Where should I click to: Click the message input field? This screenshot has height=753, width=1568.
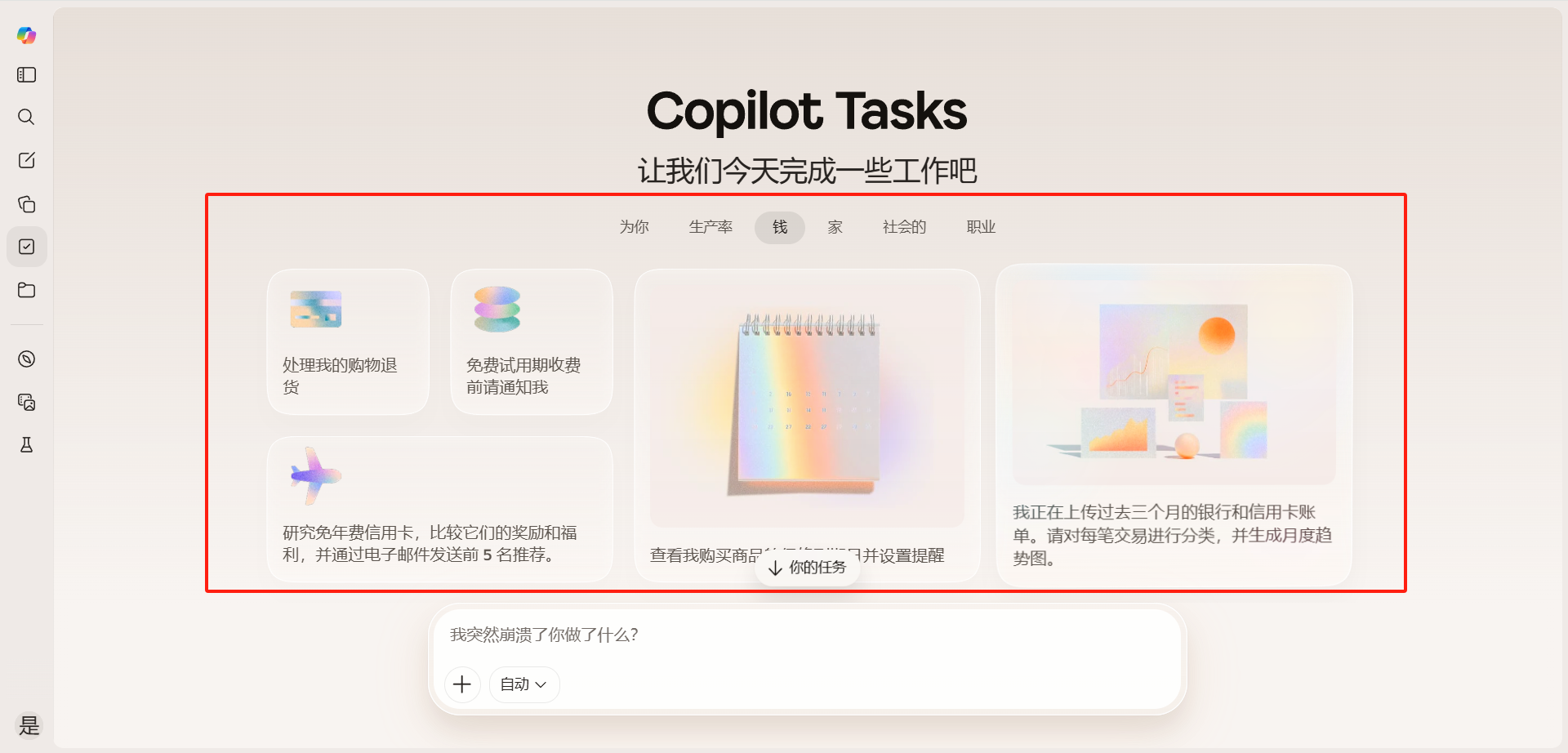[804, 635]
